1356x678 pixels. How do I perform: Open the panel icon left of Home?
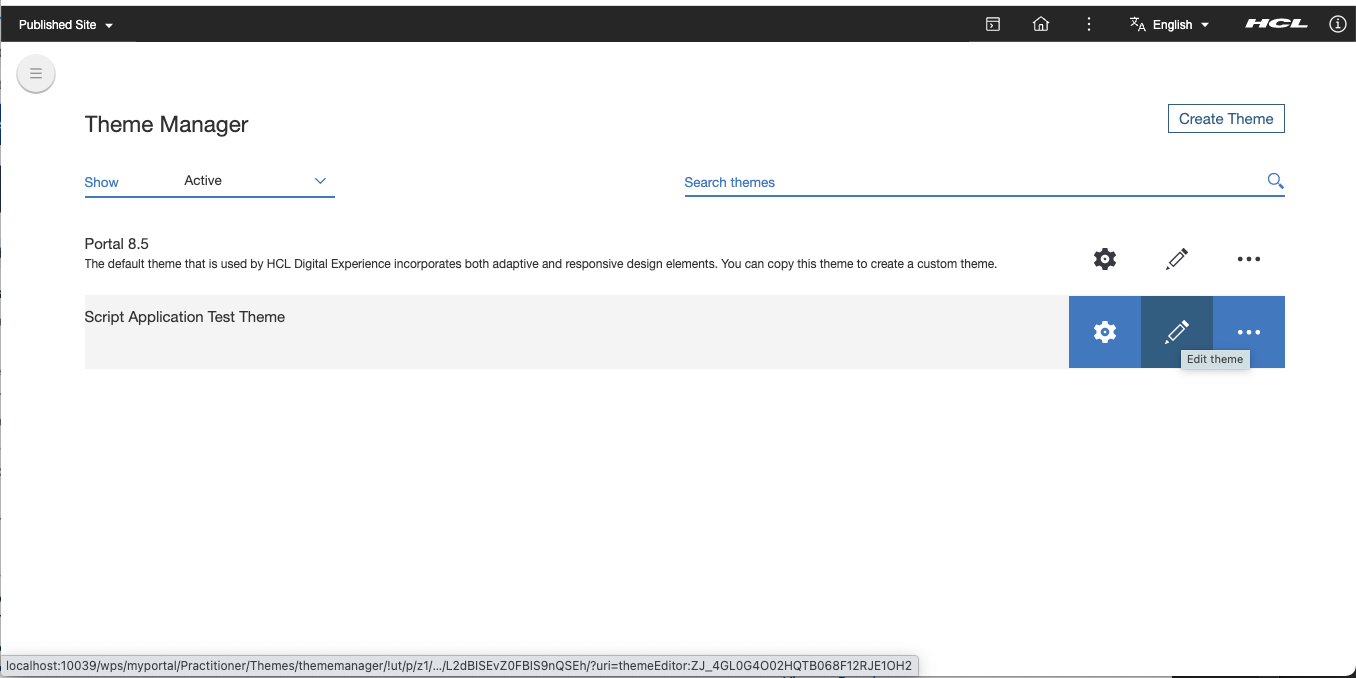[992, 25]
